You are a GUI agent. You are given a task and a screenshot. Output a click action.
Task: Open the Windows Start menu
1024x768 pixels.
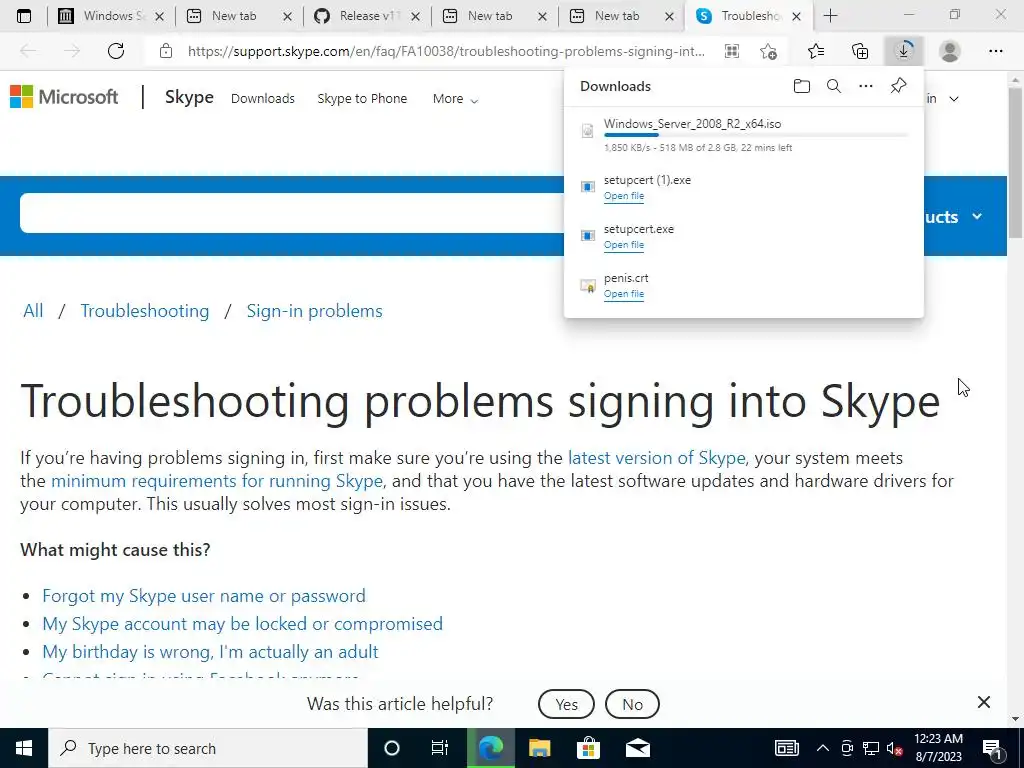(24, 748)
